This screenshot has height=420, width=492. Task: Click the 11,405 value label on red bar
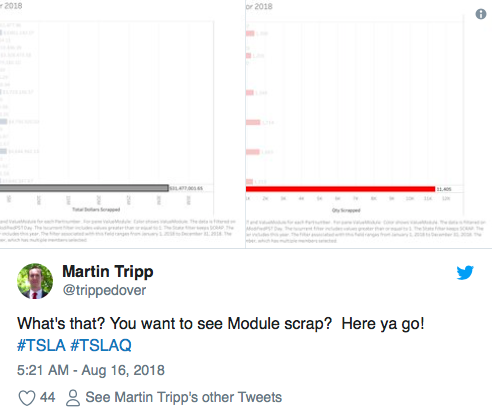pos(444,189)
